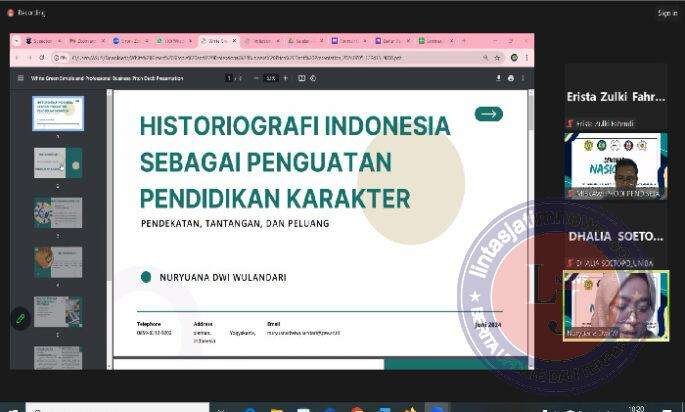The height and width of the screenshot is (412, 685).
Task: Select the second slide thumbnail
Action: (58, 163)
